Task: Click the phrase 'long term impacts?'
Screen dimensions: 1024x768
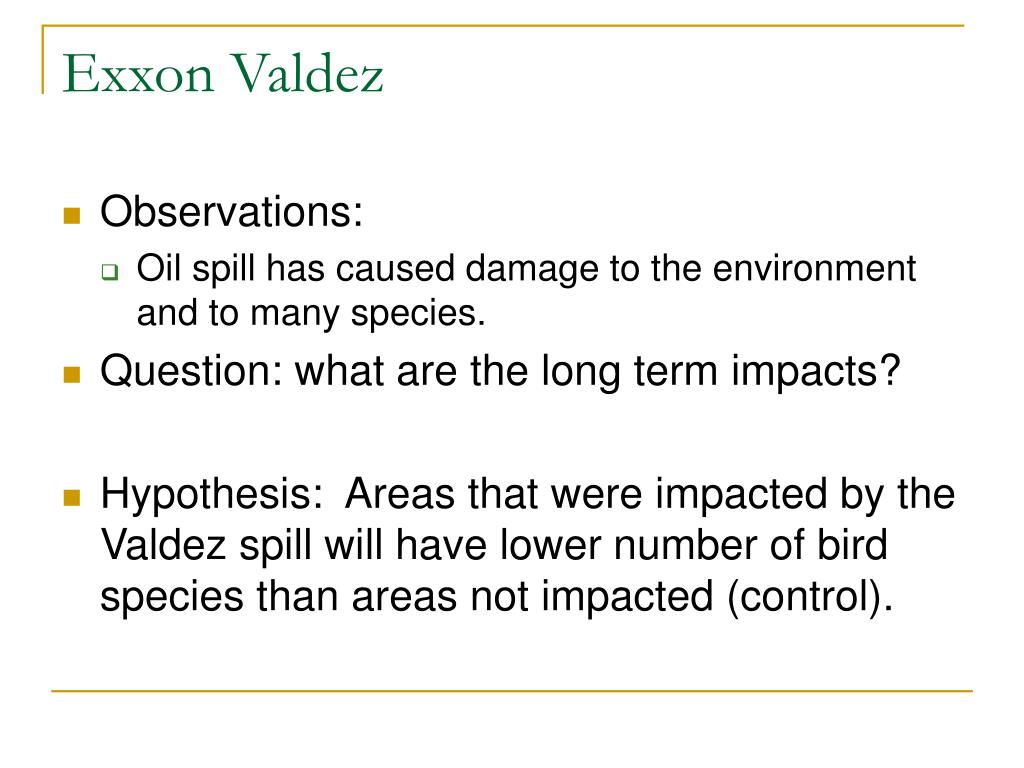Action: click(721, 372)
